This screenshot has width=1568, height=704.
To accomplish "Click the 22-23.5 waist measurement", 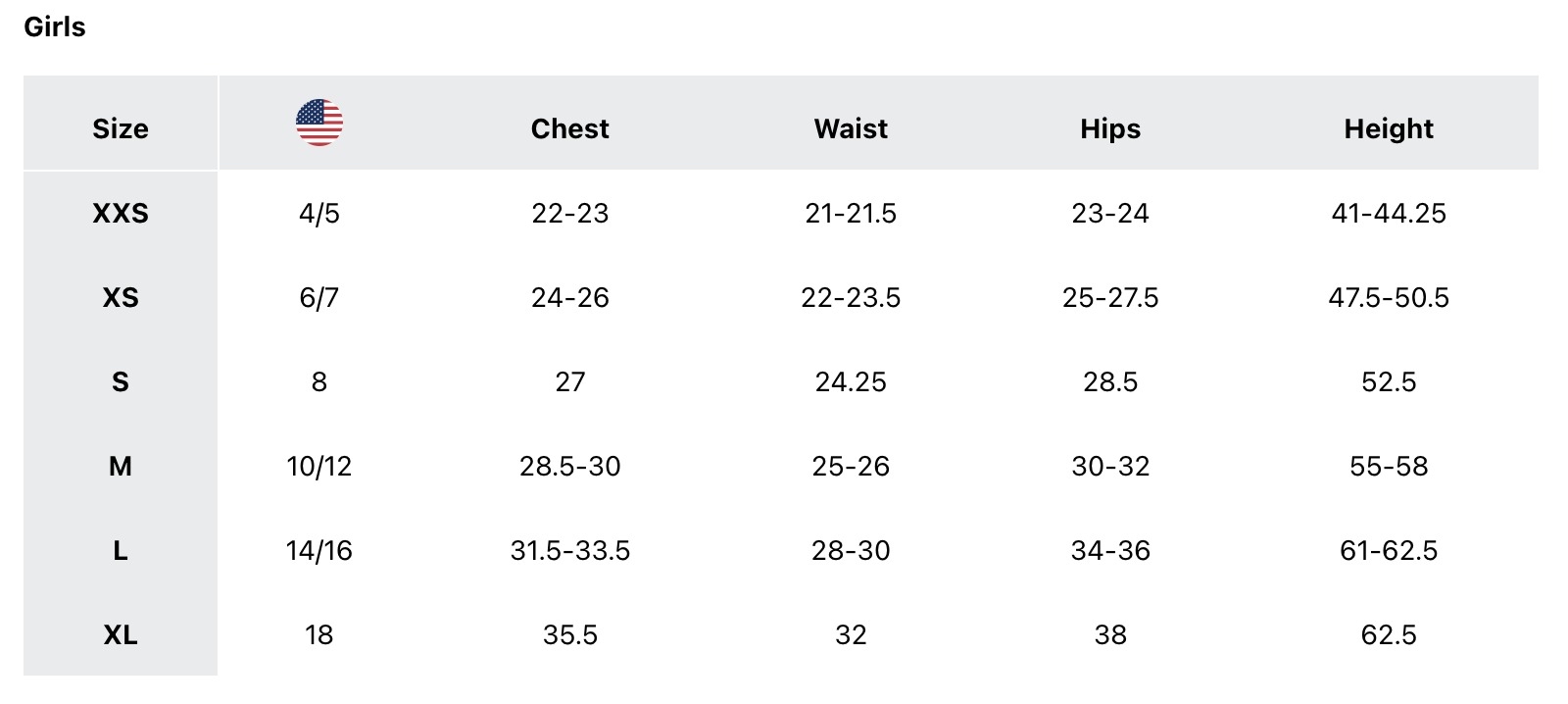I will (851, 297).
